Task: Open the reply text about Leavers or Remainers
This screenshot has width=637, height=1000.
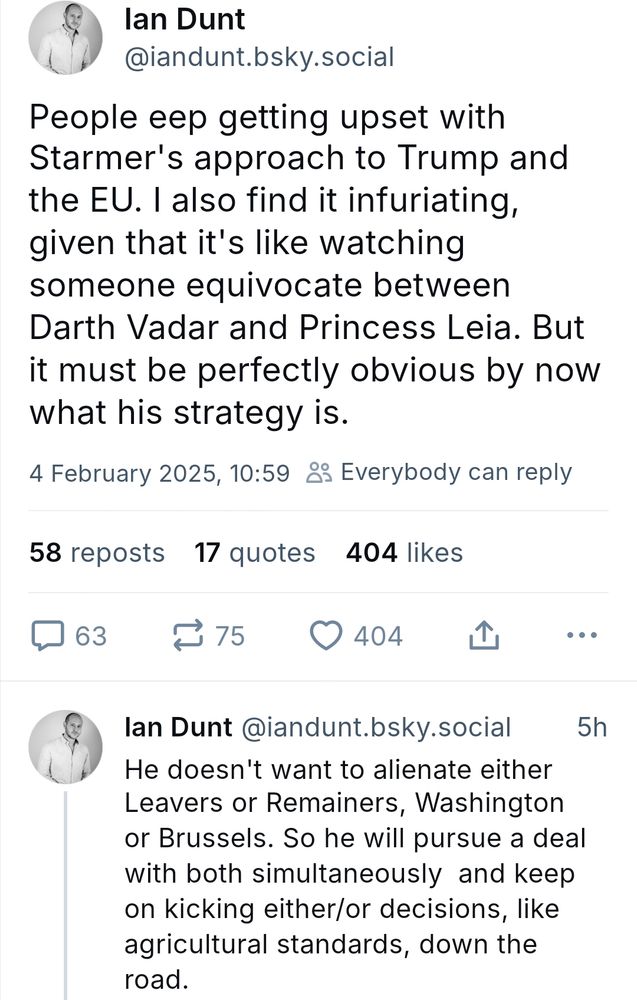Action: pos(350,872)
